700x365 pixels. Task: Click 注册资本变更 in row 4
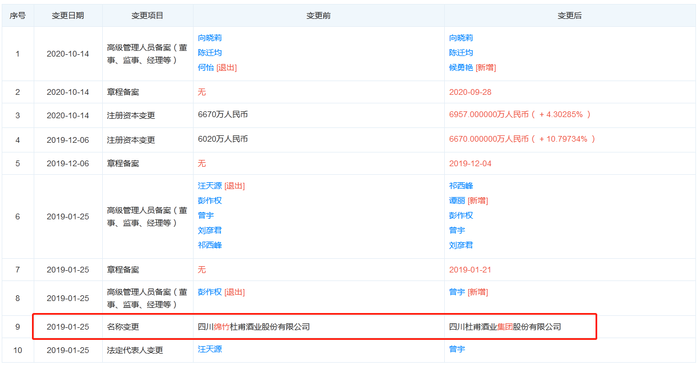(x=131, y=140)
